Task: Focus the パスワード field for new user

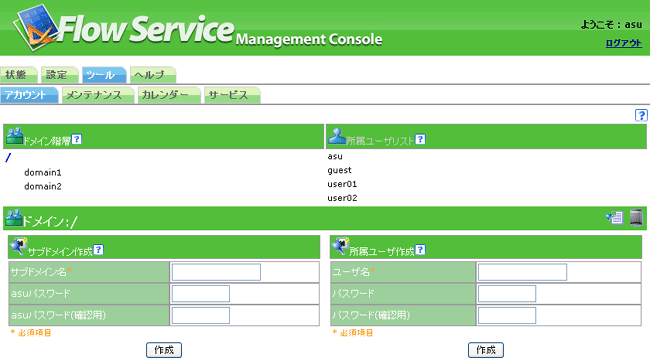Action: click(x=507, y=293)
